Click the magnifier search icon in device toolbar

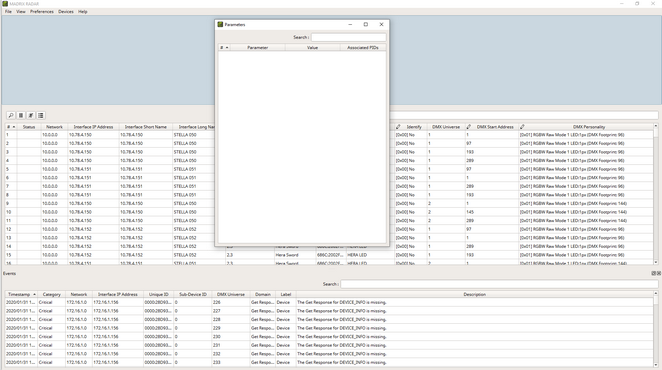pyautogui.click(x=11, y=115)
